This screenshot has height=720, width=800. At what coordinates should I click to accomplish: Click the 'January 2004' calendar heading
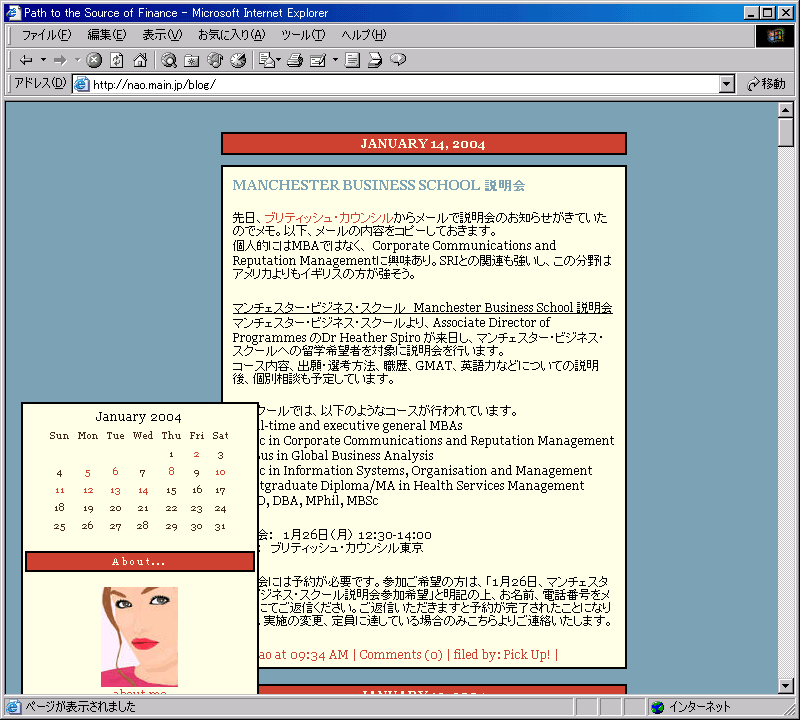pyautogui.click(x=138, y=417)
